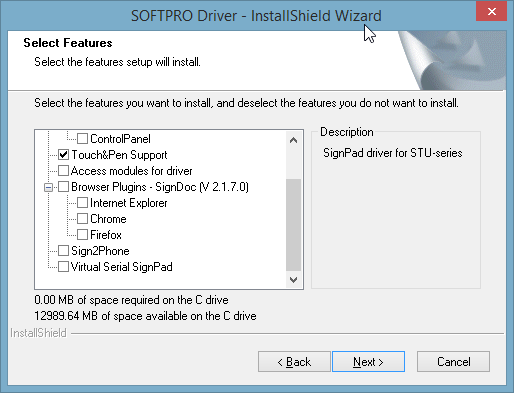
Task: Proceed with the Next button
Action: (368, 361)
